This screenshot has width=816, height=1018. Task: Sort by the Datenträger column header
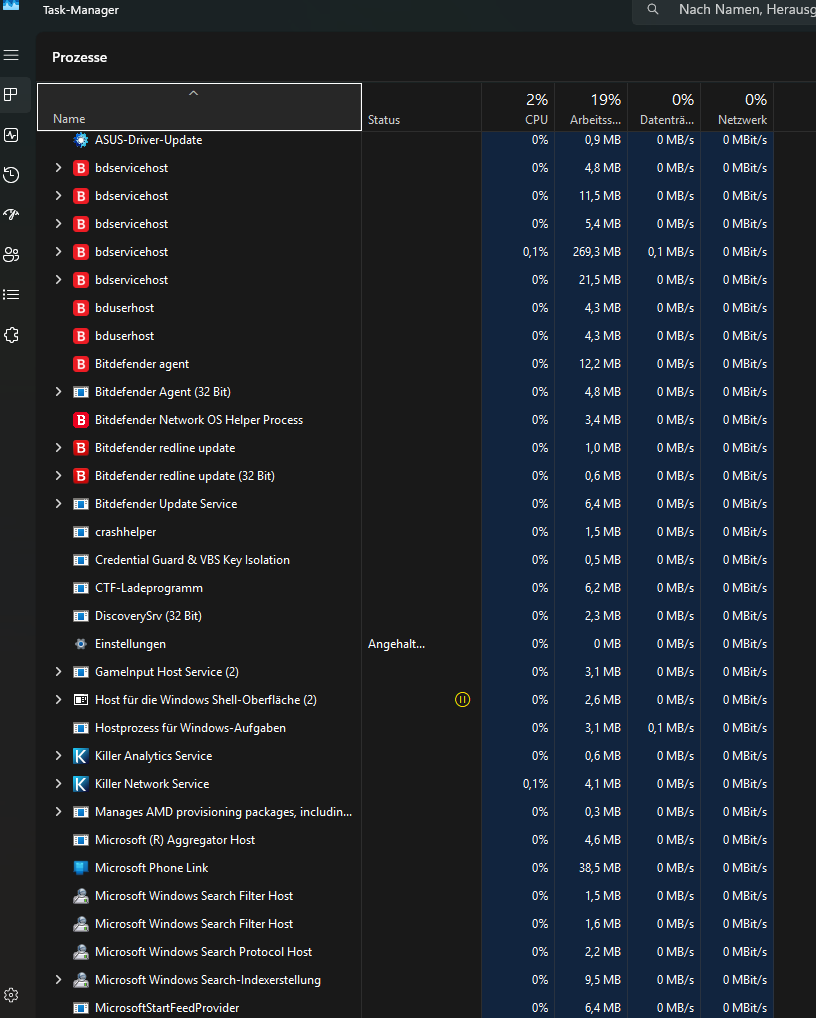(x=664, y=106)
